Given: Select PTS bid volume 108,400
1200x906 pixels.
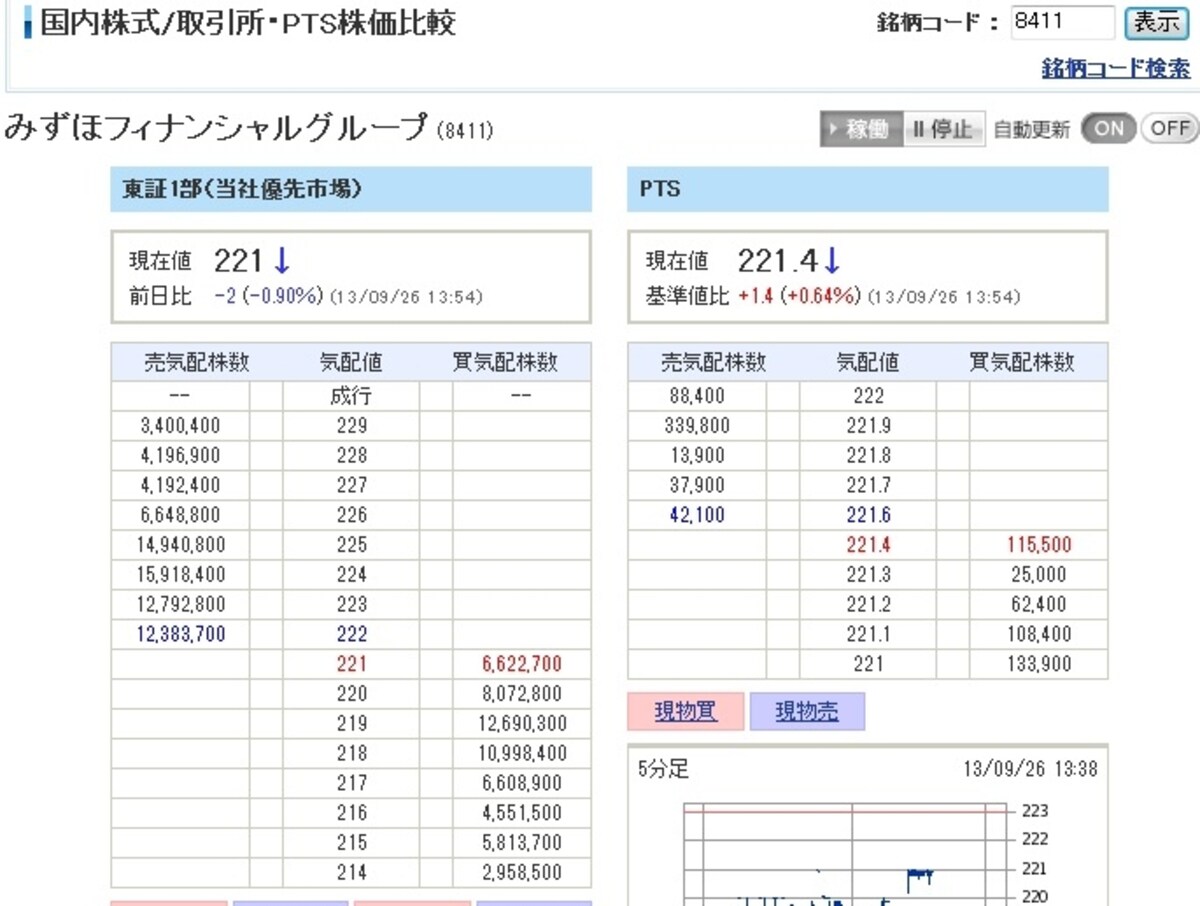Looking at the screenshot, I should 1038,634.
